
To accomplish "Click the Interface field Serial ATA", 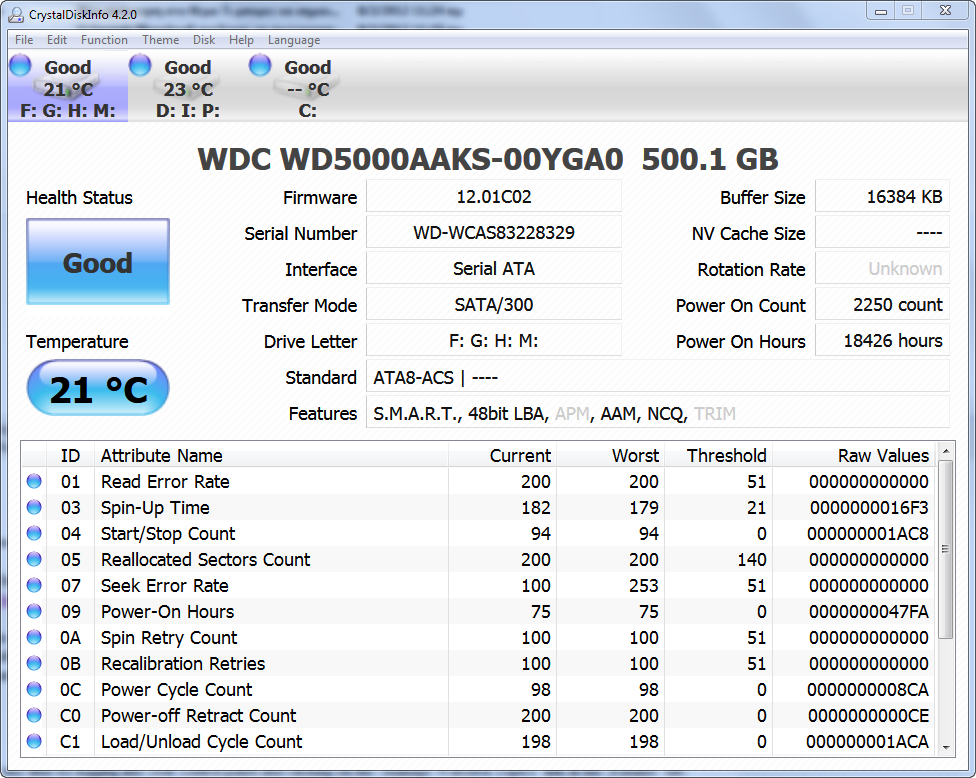I will (494, 269).
